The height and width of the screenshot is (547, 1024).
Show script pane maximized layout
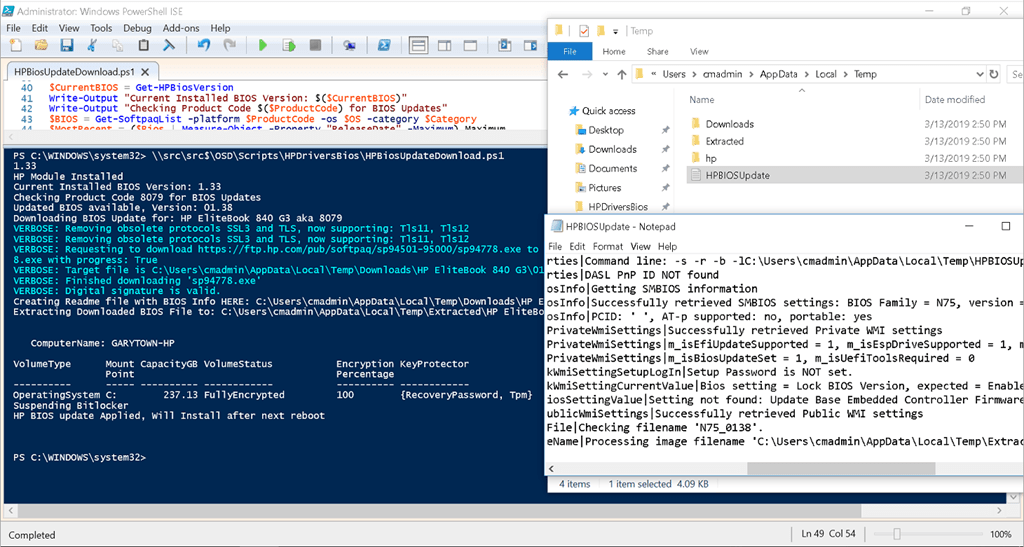pyautogui.click(x=470, y=45)
